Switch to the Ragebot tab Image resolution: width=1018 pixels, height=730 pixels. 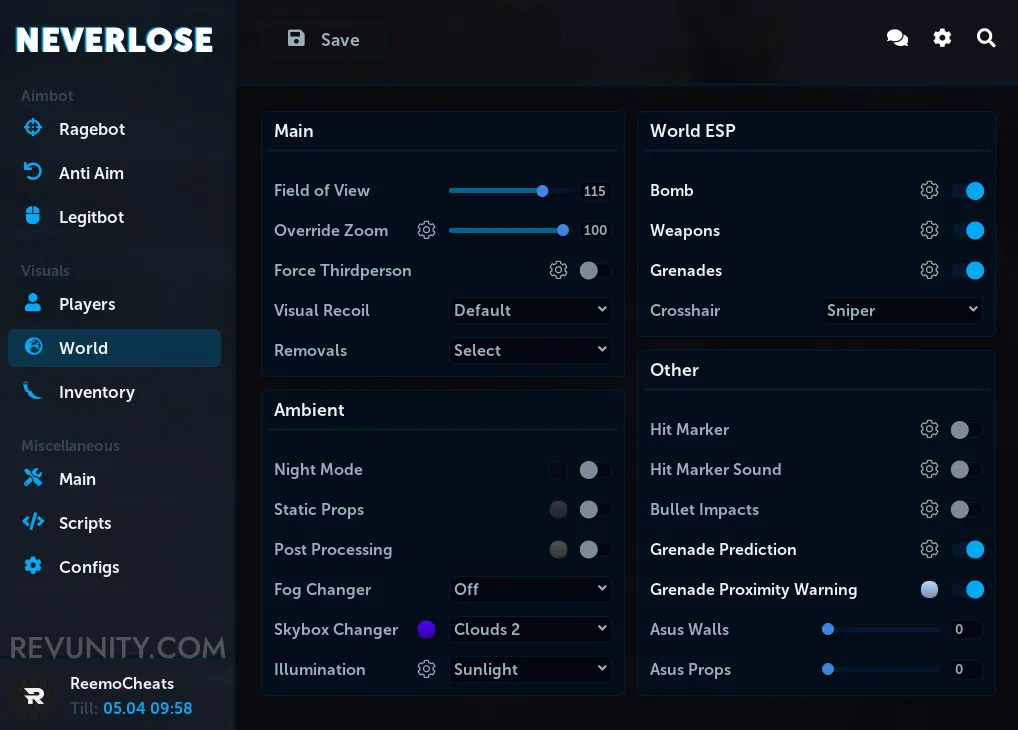tap(92, 129)
